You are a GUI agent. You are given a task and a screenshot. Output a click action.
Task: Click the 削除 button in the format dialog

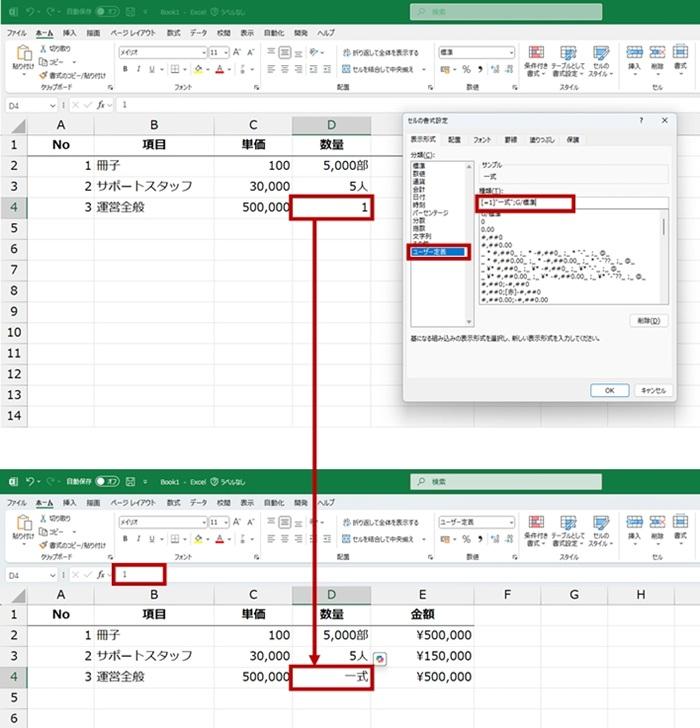tap(649, 320)
